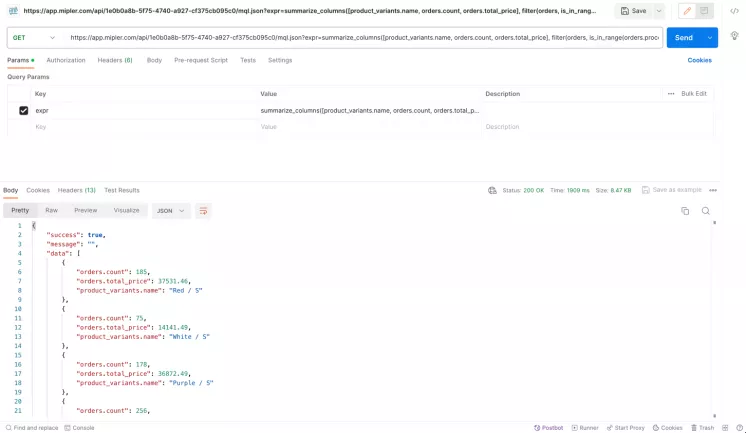Image resolution: width=746 pixels, height=433 pixels.
Task: Open the Save options dropdown arrow
Action: [x=659, y=10]
